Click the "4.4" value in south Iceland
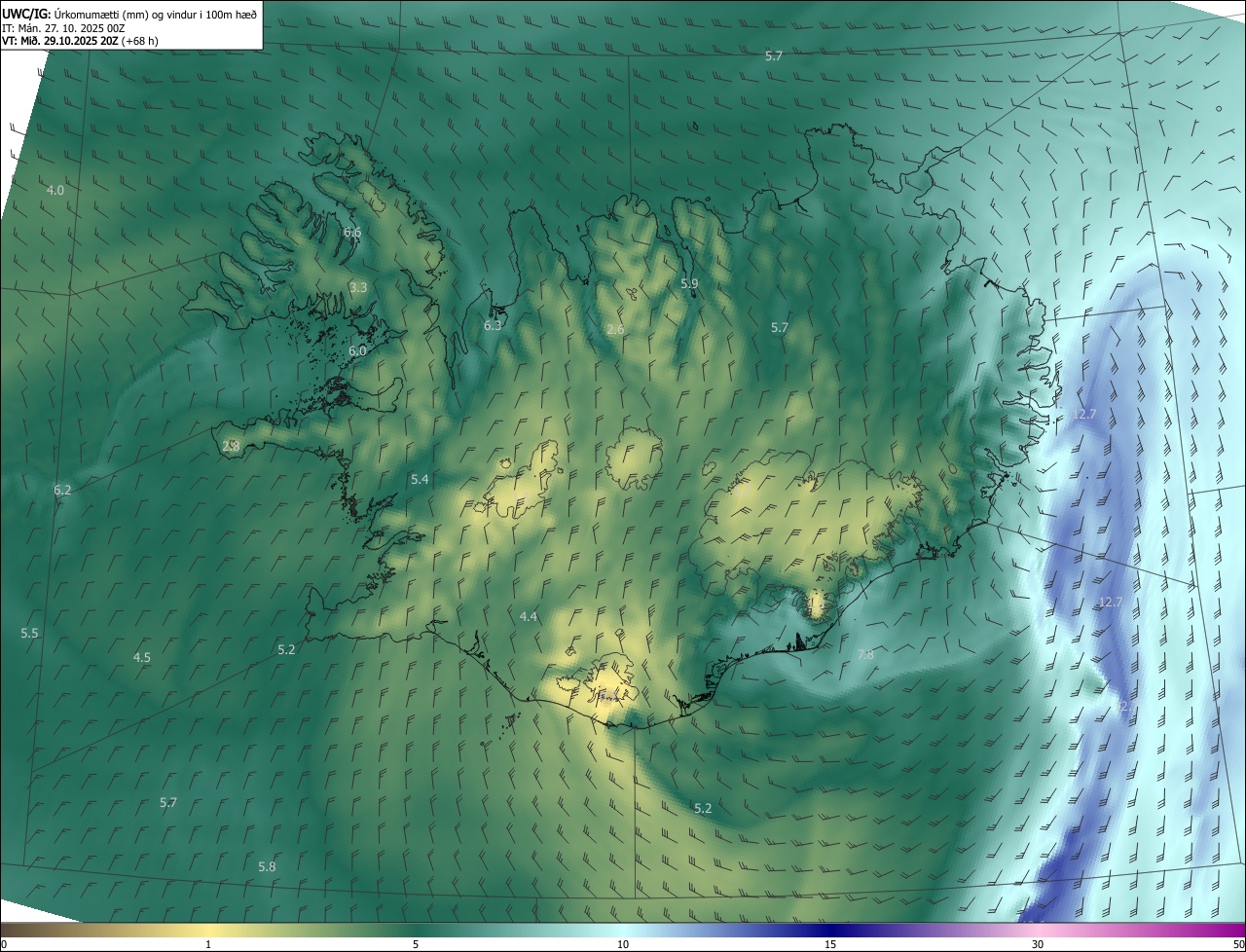Image resolution: width=1246 pixels, height=952 pixels. click(x=529, y=616)
